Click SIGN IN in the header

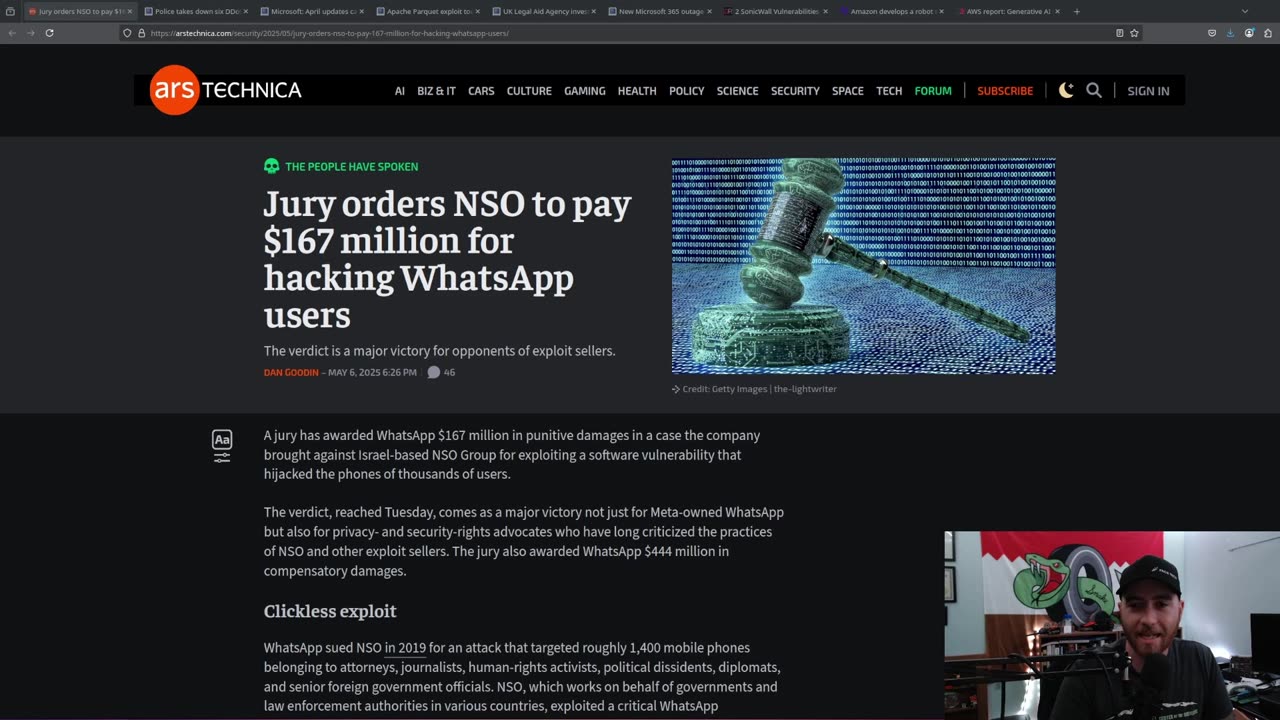click(x=1148, y=91)
